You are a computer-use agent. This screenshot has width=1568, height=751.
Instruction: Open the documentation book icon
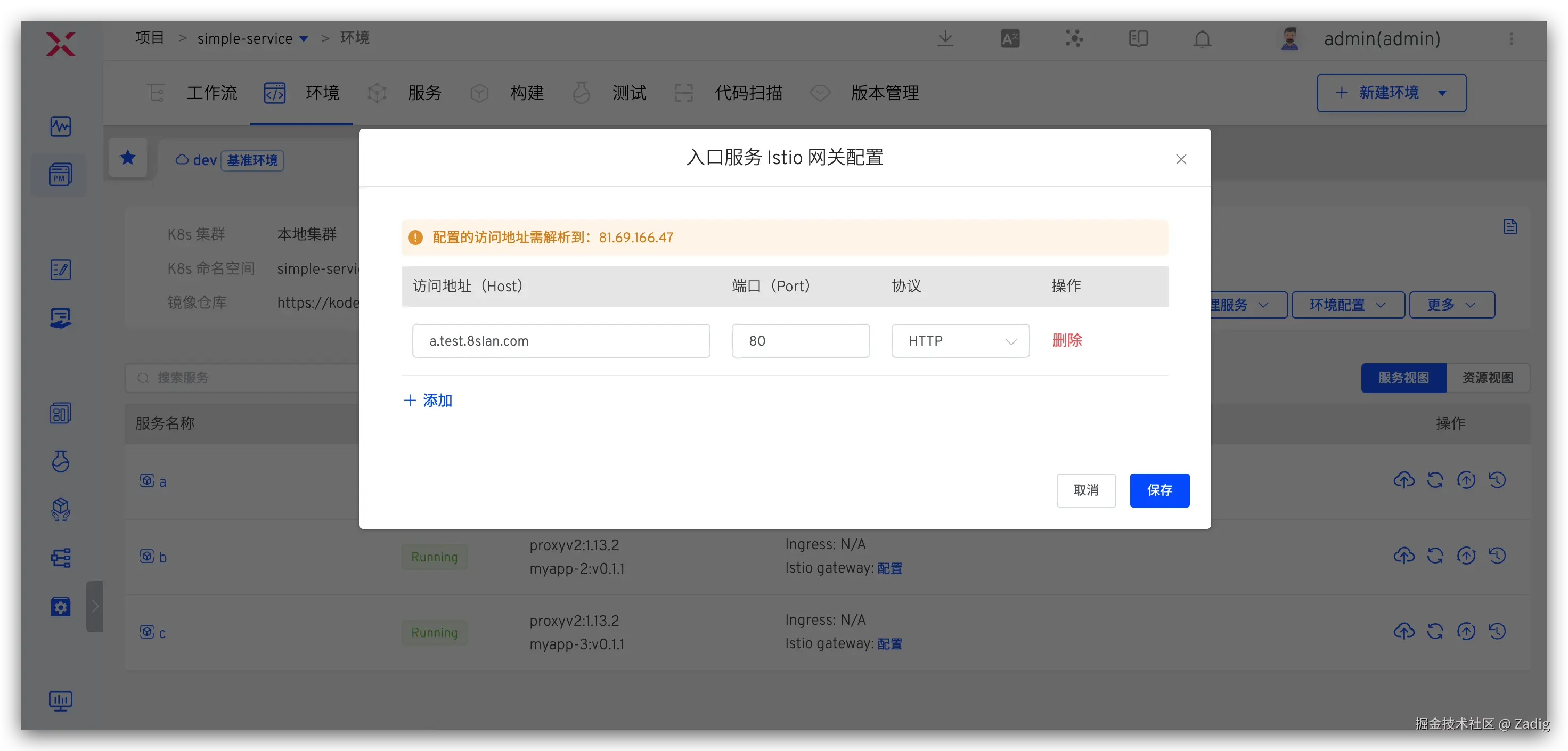1138,39
